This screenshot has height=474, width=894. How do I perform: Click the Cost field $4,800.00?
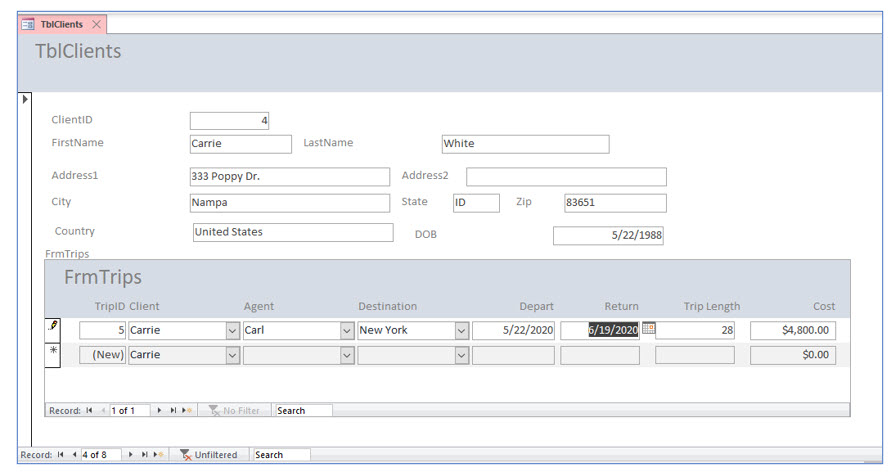pos(793,330)
